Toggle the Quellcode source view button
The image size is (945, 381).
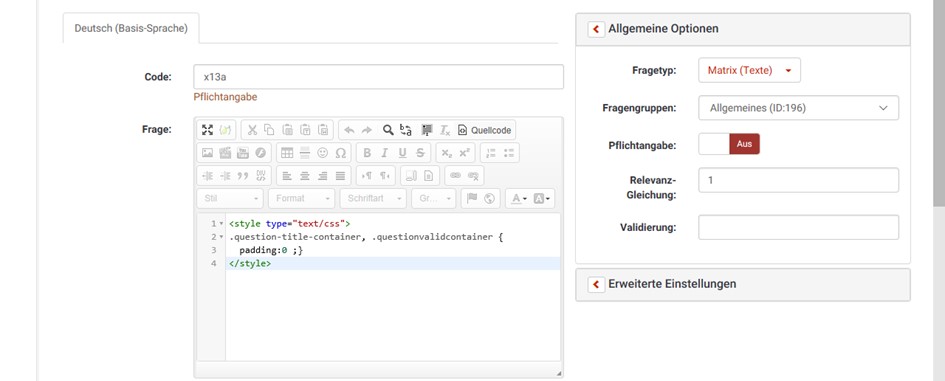coord(485,130)
